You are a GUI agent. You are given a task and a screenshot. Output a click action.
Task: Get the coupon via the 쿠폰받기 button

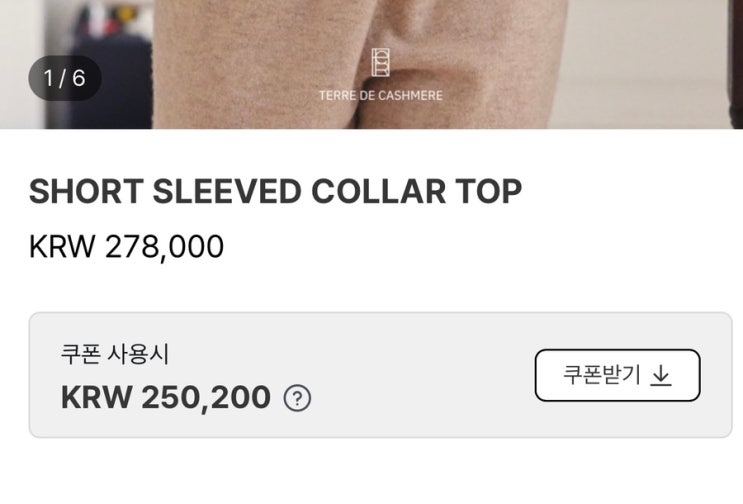tap(617, 375)
